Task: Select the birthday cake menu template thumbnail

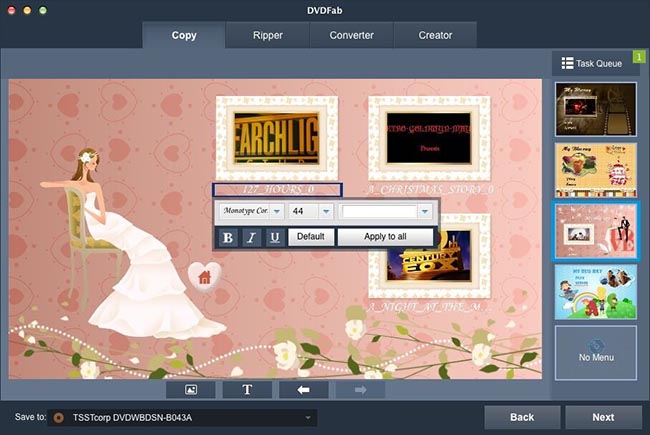Action: pyautogui.click(x=596, y=170)
